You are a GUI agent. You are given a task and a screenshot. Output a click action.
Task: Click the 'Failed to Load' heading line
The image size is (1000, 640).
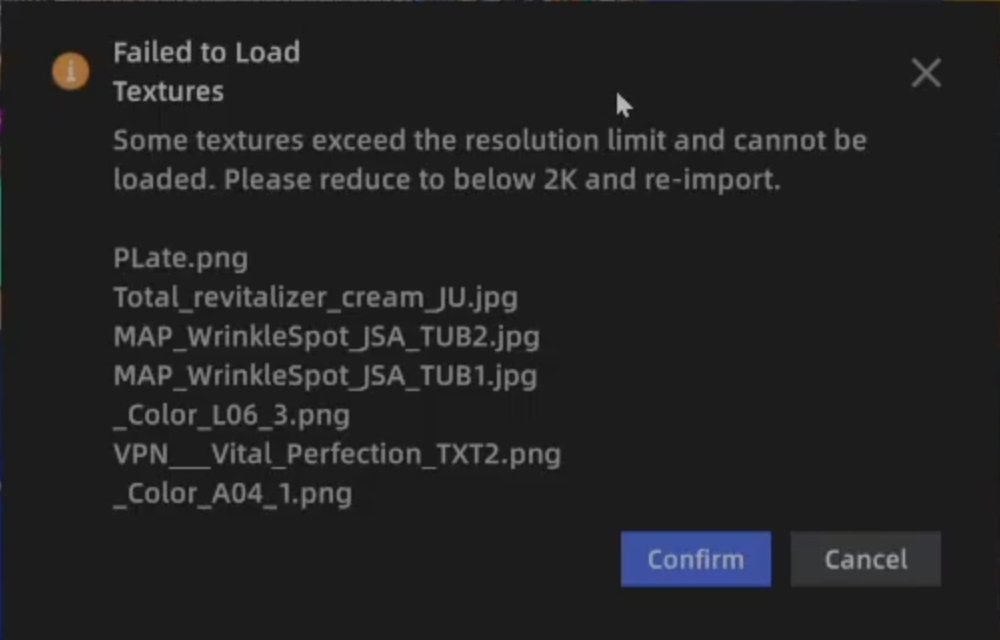click(x=207, y=52)
